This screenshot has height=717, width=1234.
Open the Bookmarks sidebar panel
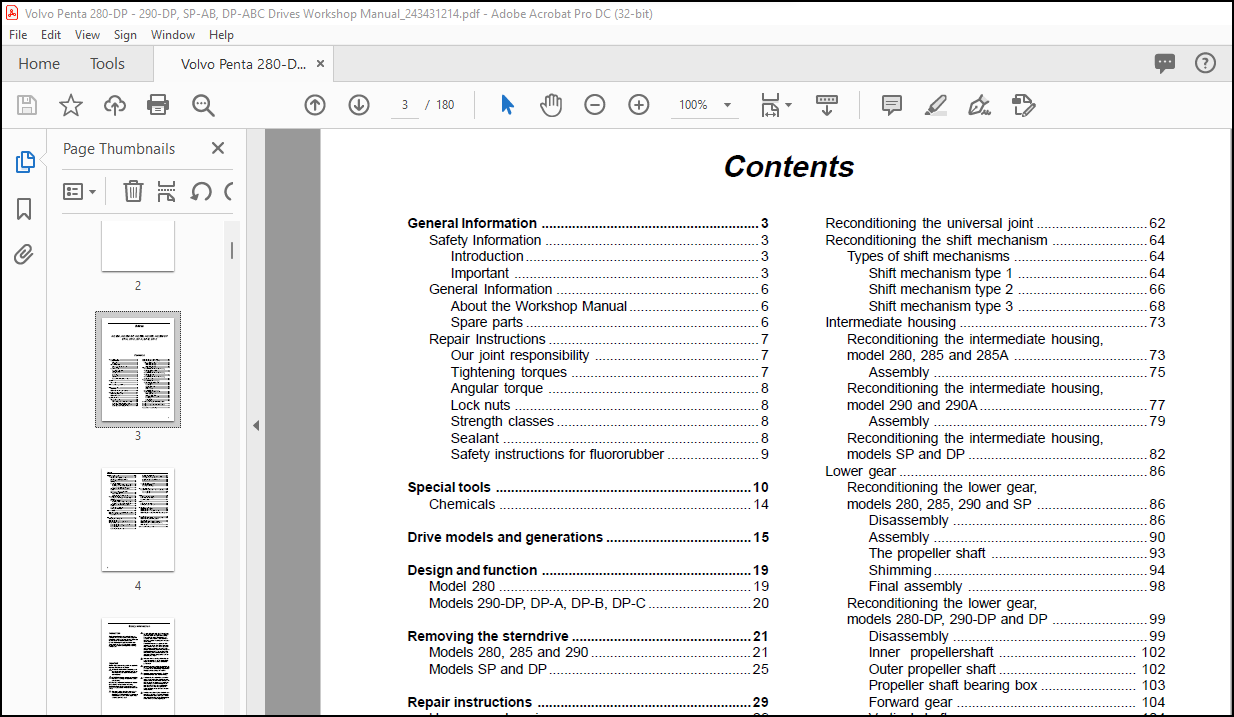[25, 209]
